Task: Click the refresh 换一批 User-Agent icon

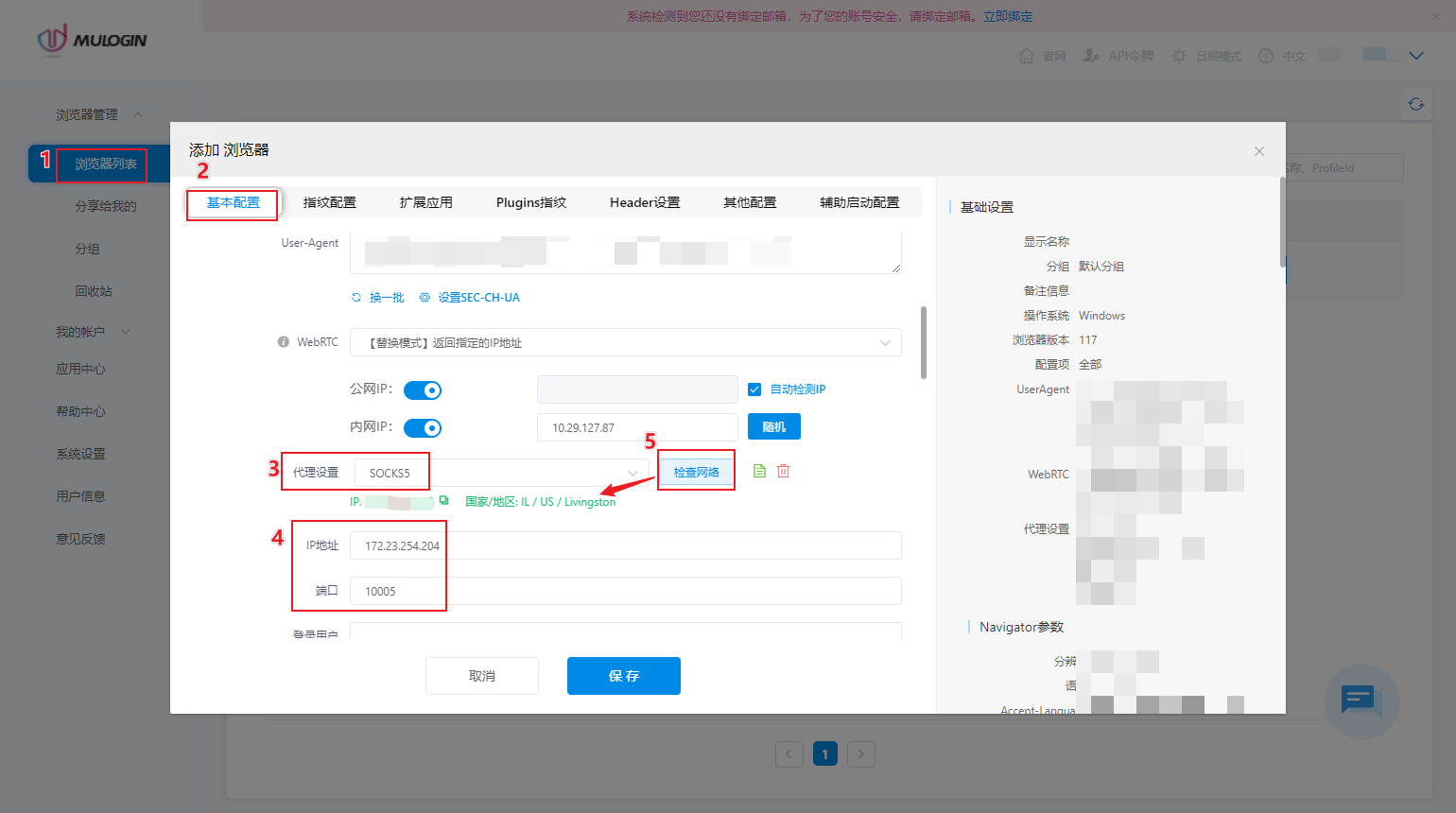Action: pyautogui.click(x=356, y=298)
